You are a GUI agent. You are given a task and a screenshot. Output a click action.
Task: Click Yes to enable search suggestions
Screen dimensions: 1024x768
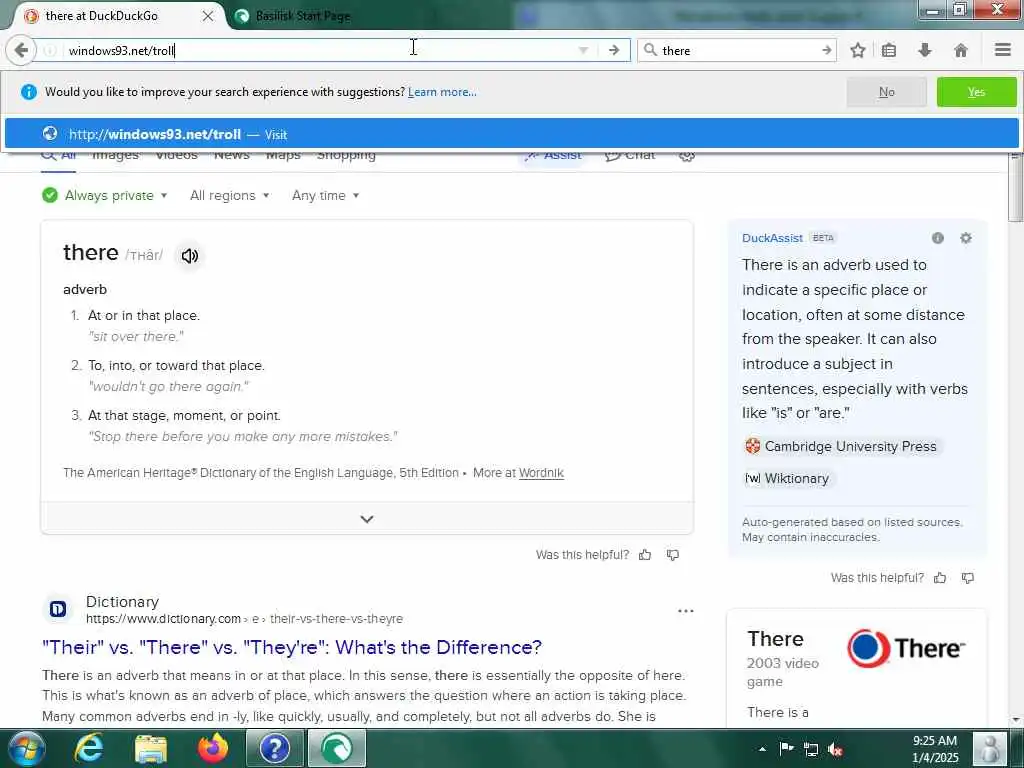pos(976,92)
